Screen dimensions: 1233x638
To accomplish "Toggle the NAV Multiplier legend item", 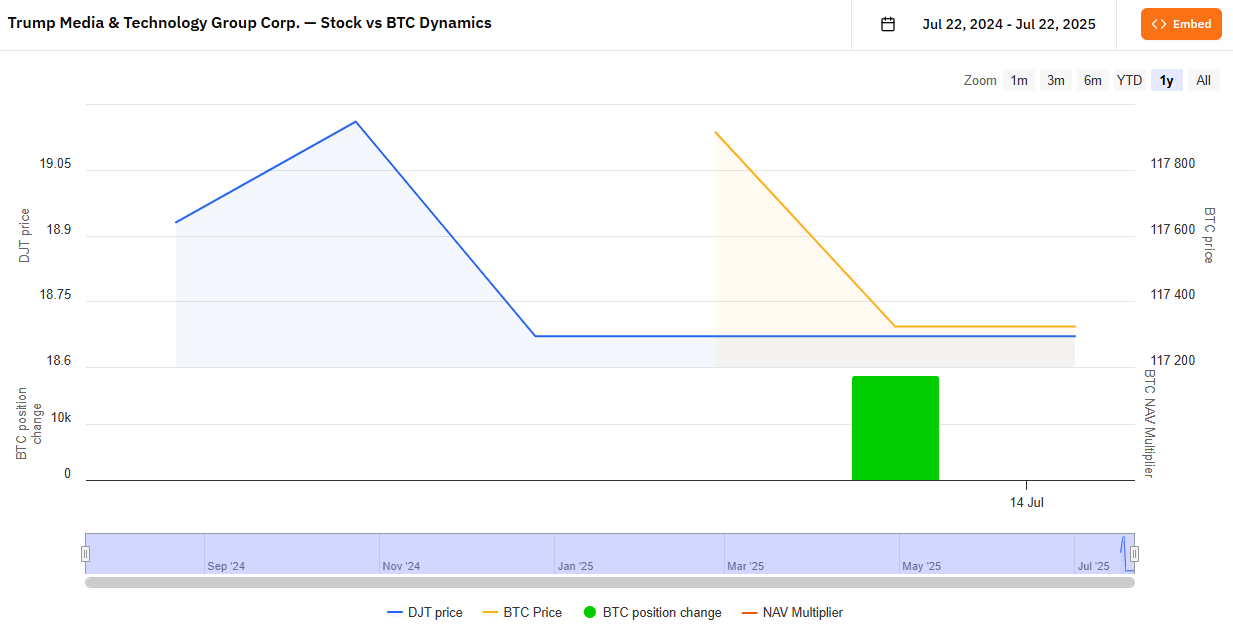I will pyautogui.click(x=792, y=613).
